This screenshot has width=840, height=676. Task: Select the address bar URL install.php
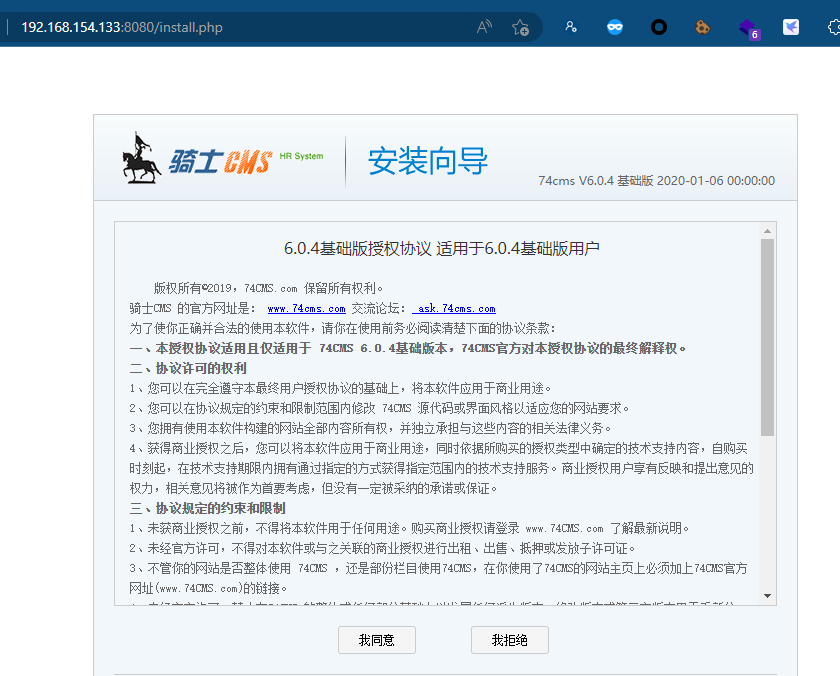coord(122,27)
